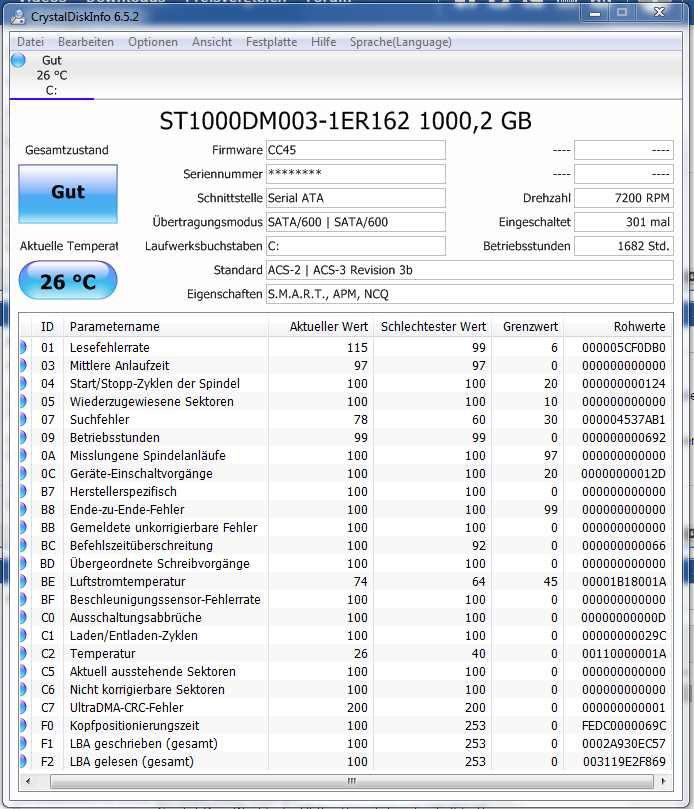The height and width of the screenshot is (809, 694).
Task: Click the Übertragungsmodus field SATA/600
Action: 356,222
